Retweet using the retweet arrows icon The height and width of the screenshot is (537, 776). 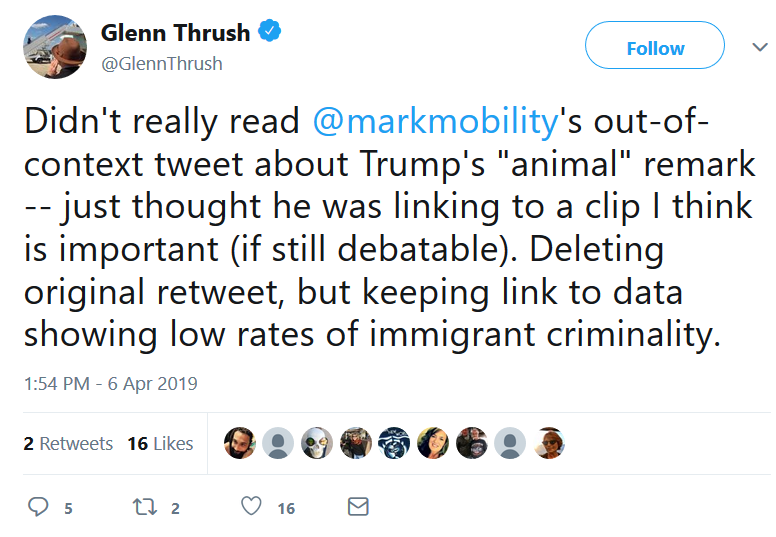click(x=145, y=507)
